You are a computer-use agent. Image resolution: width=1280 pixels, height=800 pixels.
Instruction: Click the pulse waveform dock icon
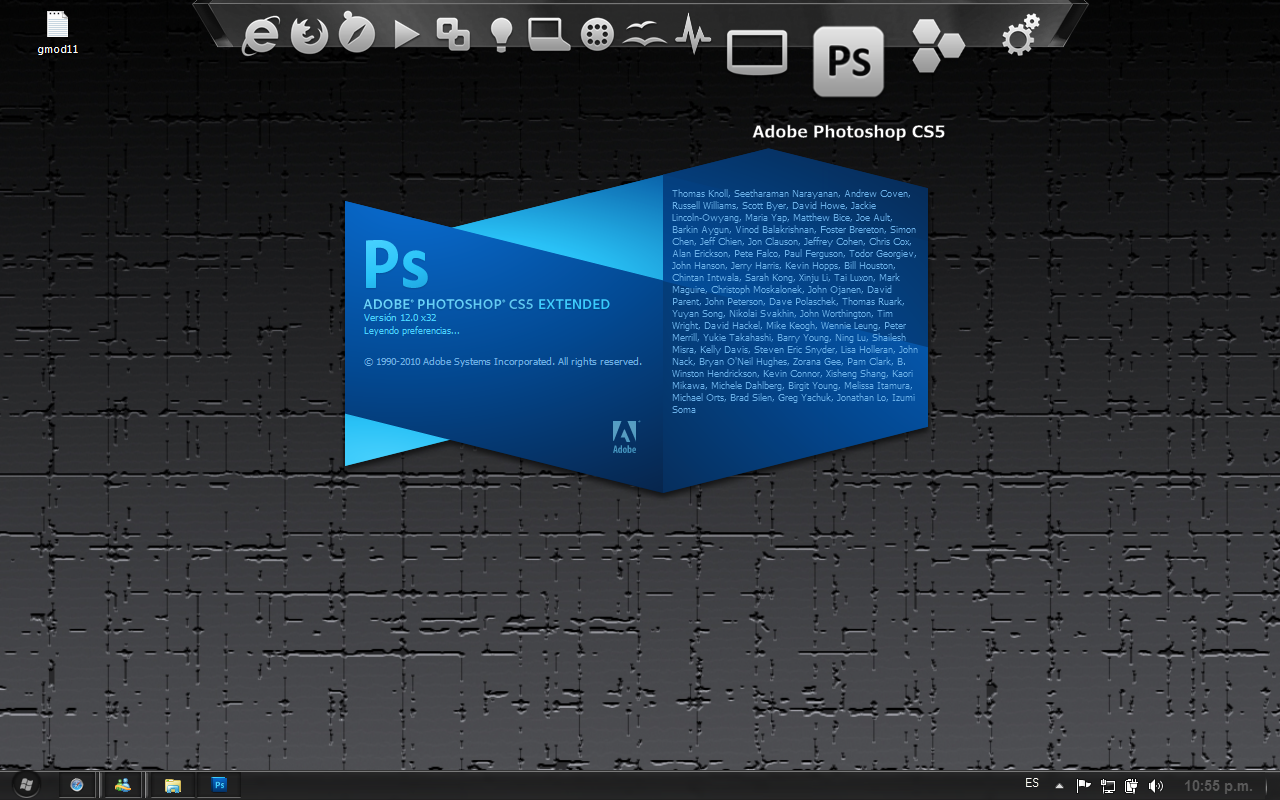[x=693, y=33]
